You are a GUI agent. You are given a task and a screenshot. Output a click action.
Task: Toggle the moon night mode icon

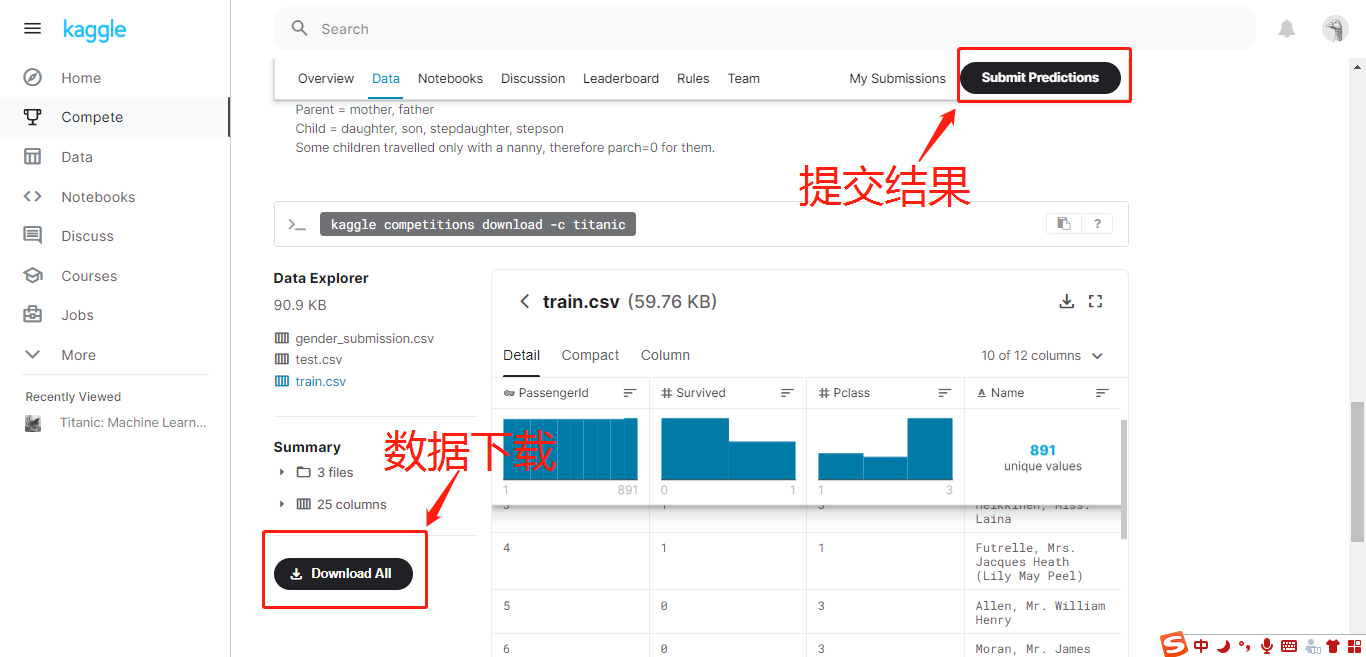tap(1223, 646)
